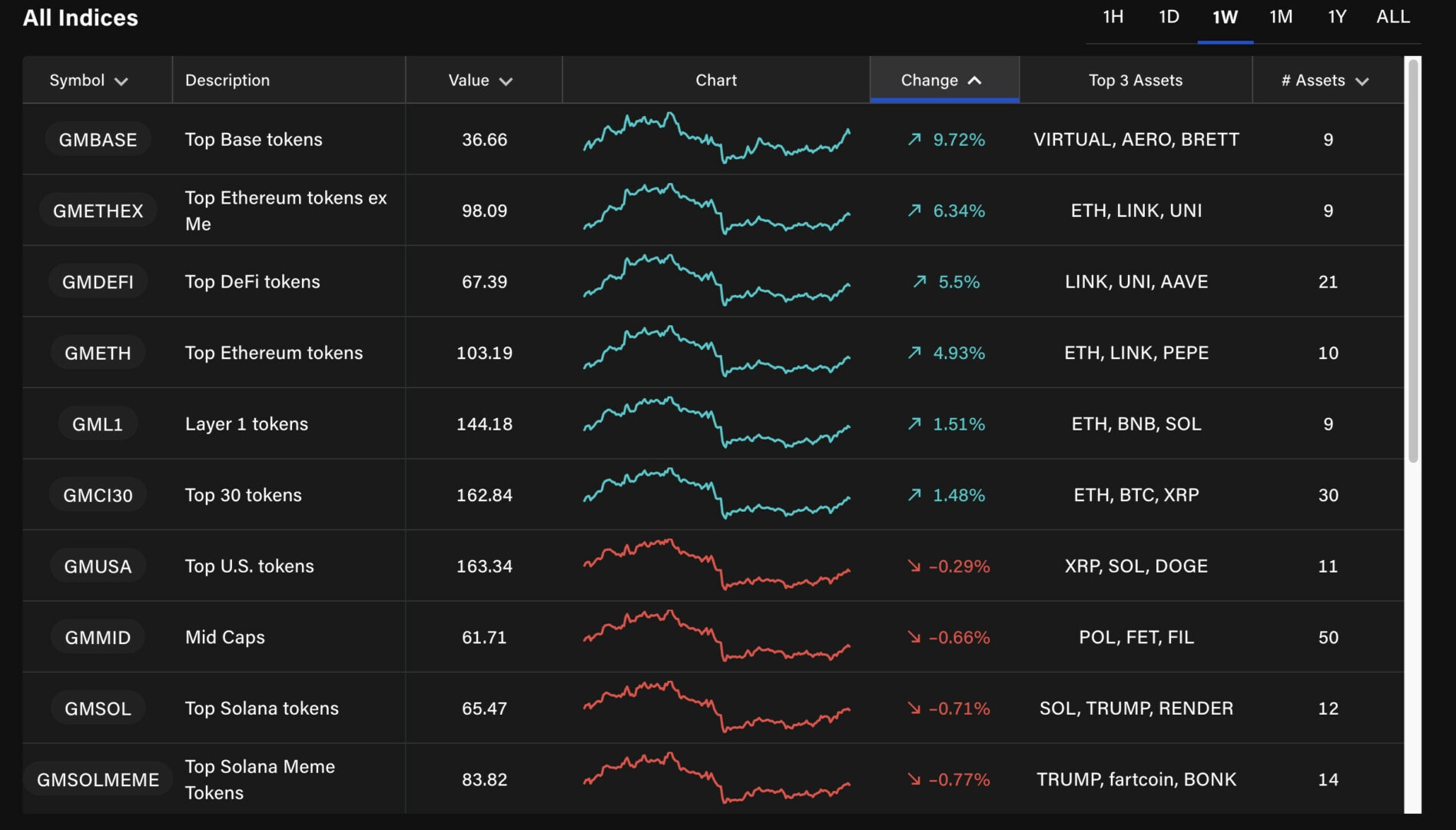Click the GMBASE sparkline chart
Viewport: 1456px width, 830px height.
click(716, 139)
